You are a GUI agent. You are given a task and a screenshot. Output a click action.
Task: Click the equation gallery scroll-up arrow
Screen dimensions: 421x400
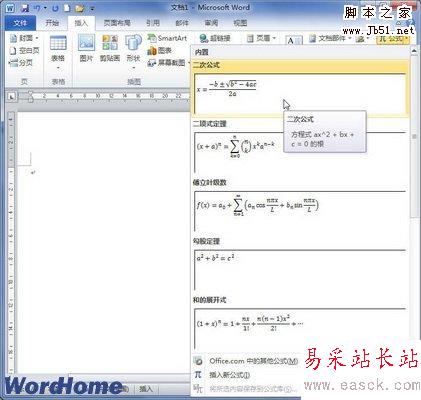pos(414,51)
